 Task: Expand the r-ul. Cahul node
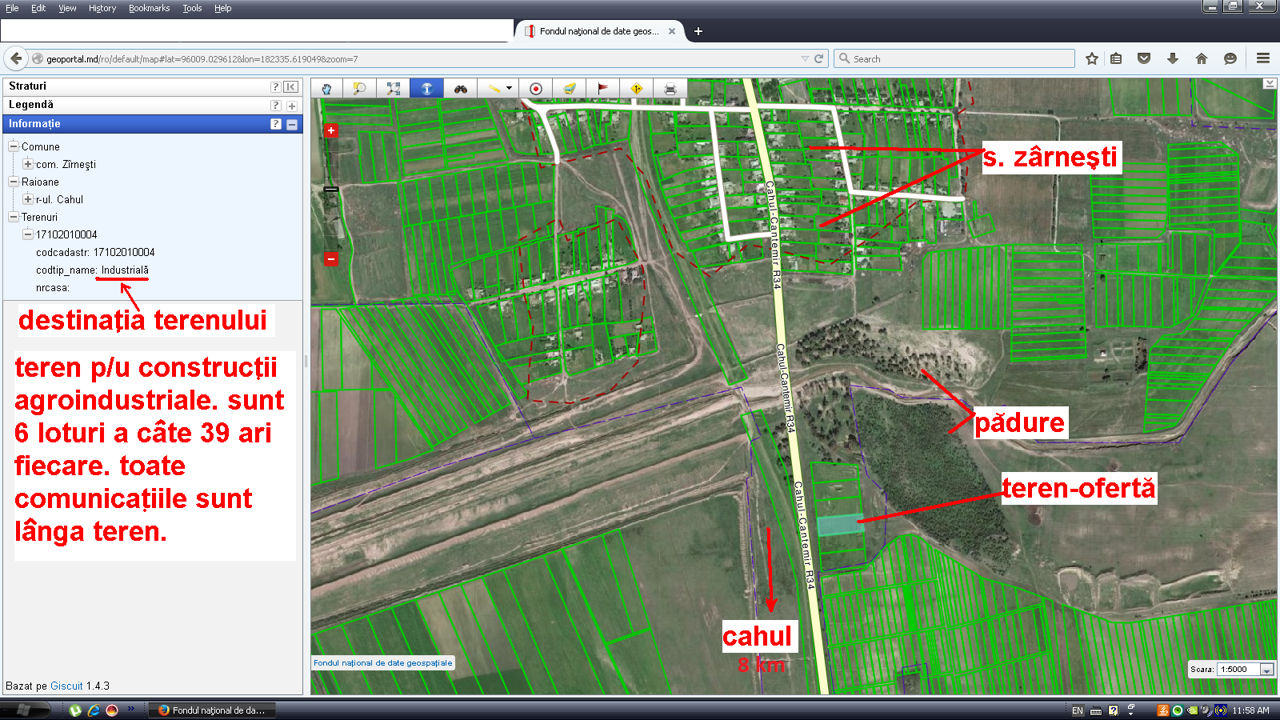[28, 199]
